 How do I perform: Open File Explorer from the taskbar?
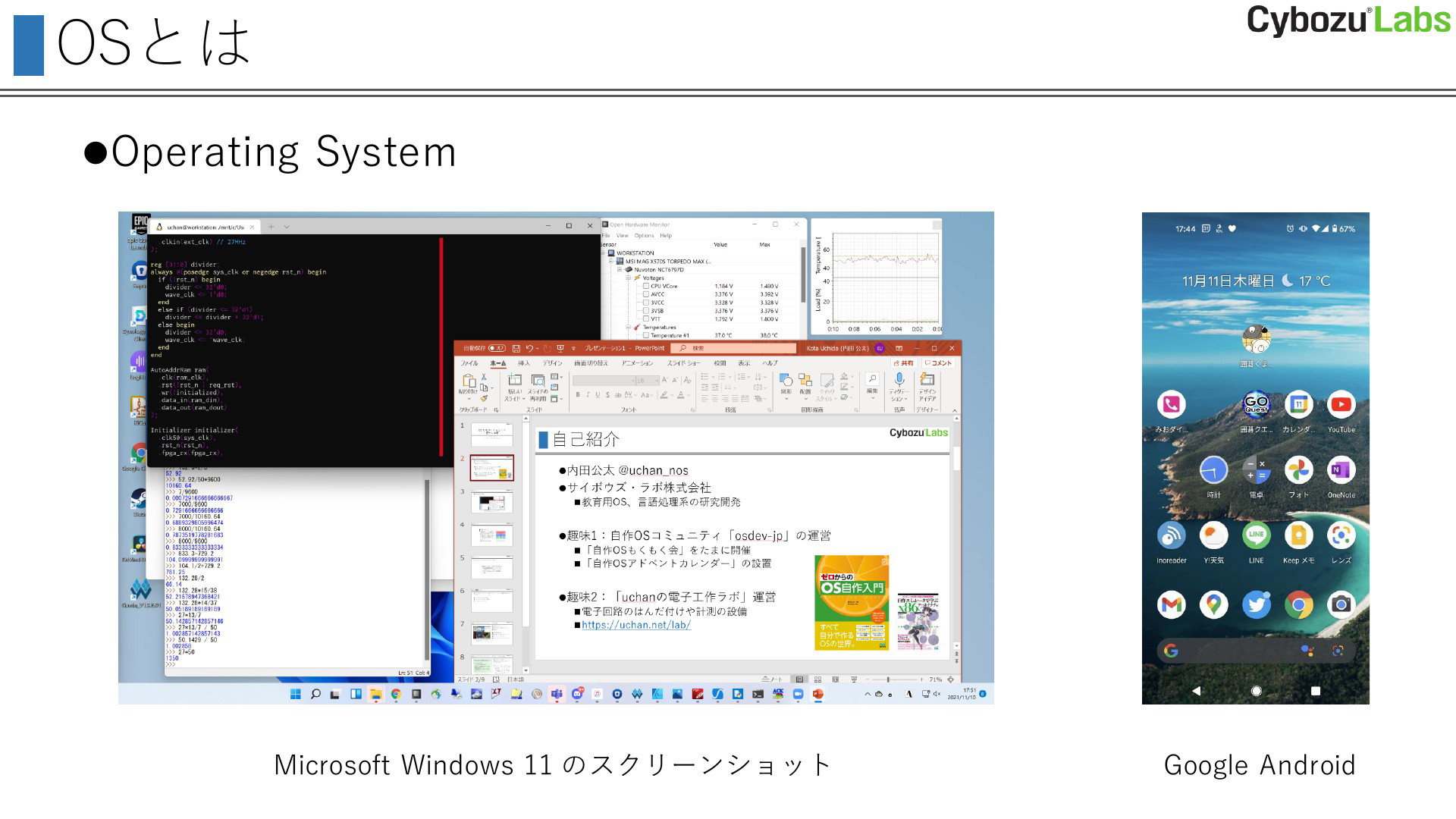[375, 694]
